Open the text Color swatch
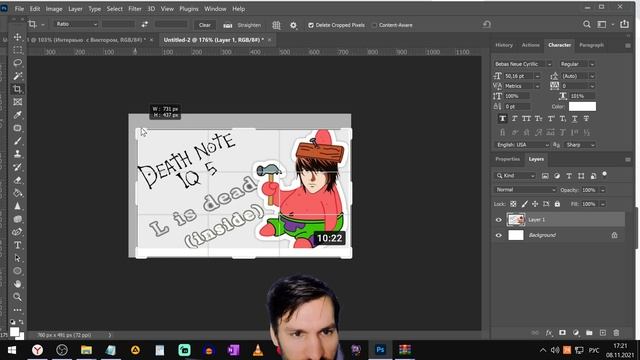This screenshot has height=360, width=640. 582,107
